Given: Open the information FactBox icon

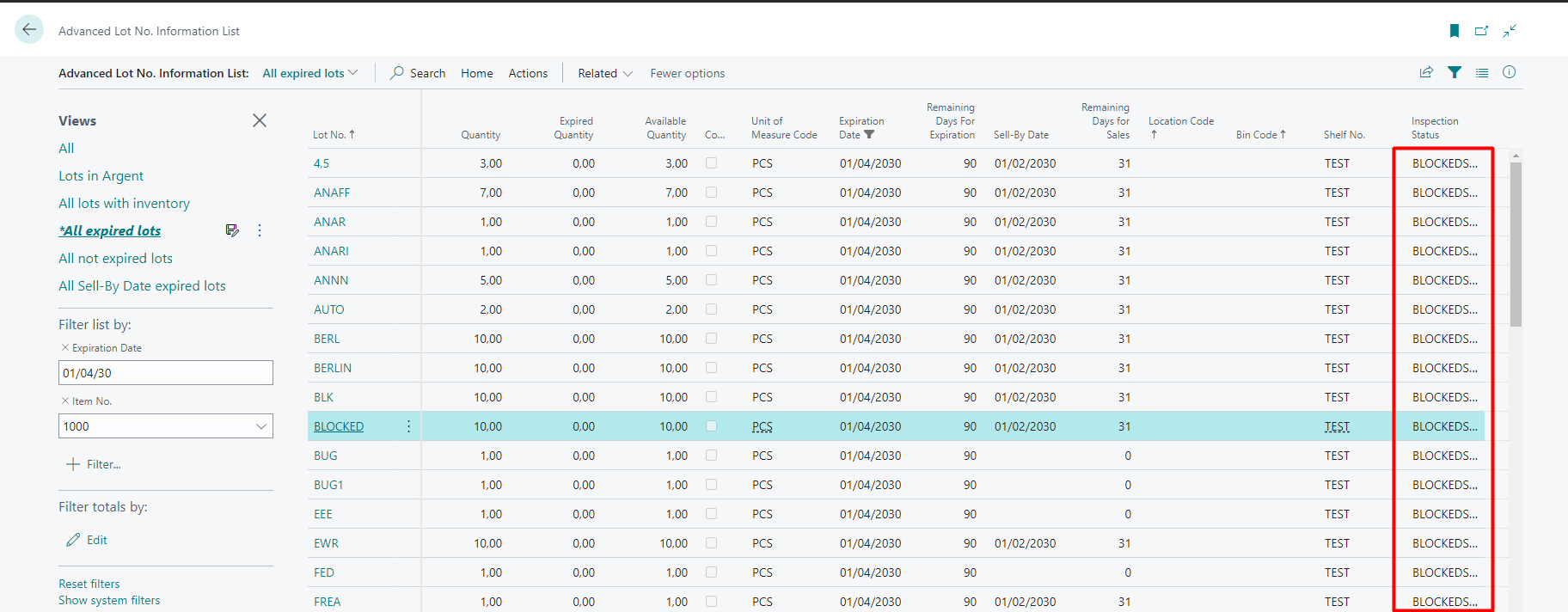Looking at the screenshot, I should 1510,72.
